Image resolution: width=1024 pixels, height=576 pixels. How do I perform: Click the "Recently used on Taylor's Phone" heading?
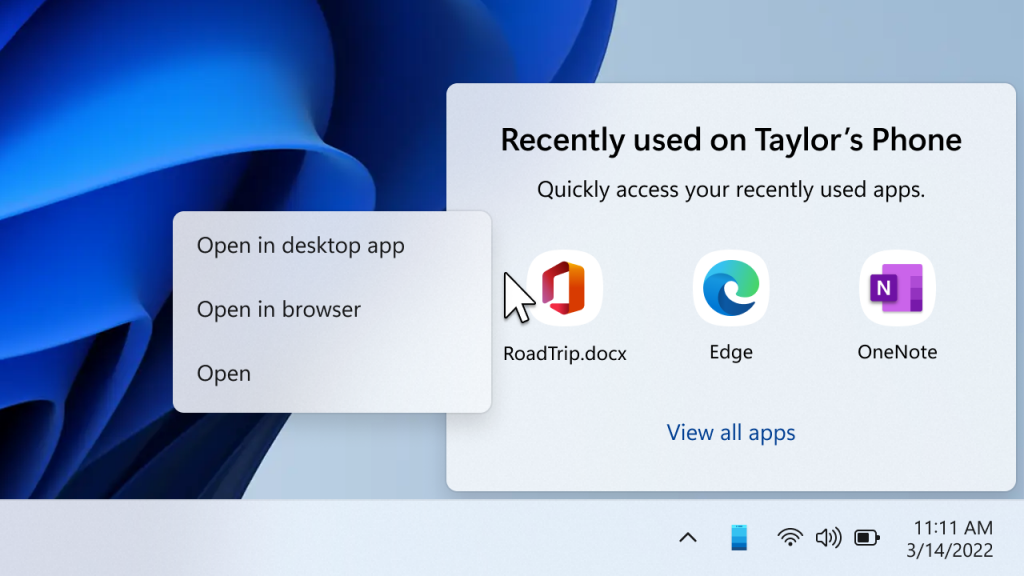point(731,140)
